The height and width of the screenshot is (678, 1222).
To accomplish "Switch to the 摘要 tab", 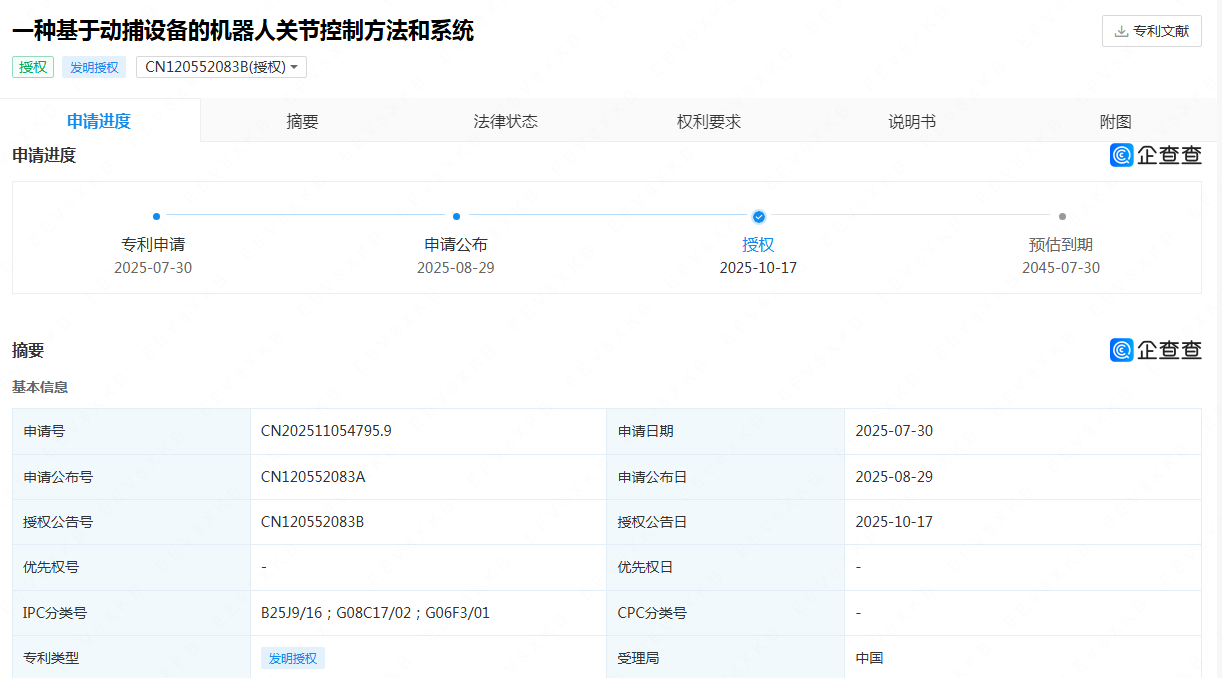I will pos(302,122).
